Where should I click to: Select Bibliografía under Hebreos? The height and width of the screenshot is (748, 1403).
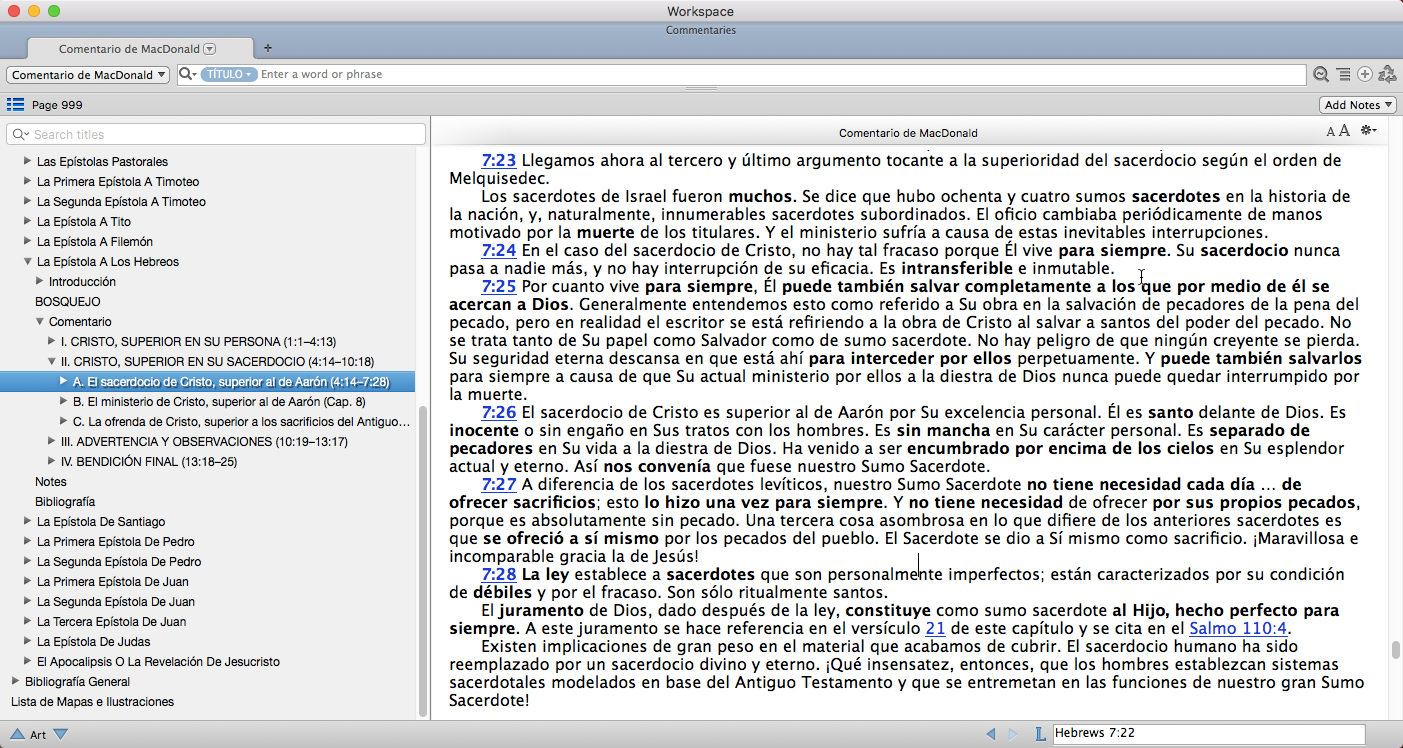[65, 501]
